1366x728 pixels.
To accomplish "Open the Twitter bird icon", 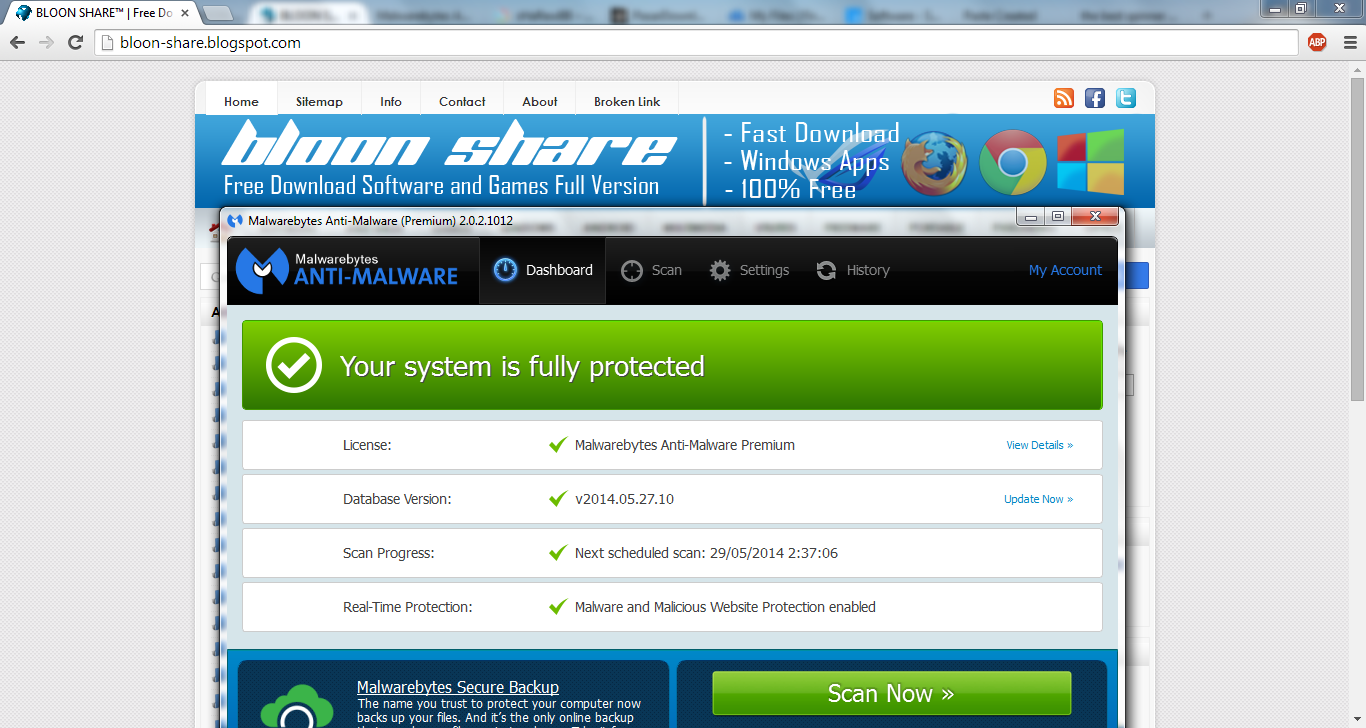I will pyautogui.click(x=1126, y=98).
